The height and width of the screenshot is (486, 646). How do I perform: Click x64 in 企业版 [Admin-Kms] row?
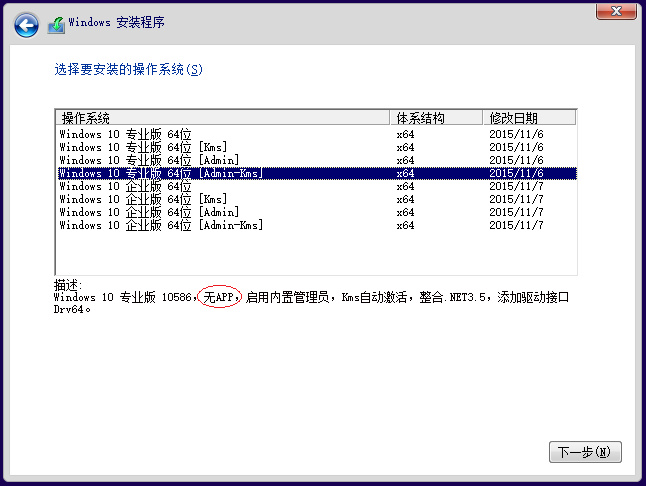point(405,225)
